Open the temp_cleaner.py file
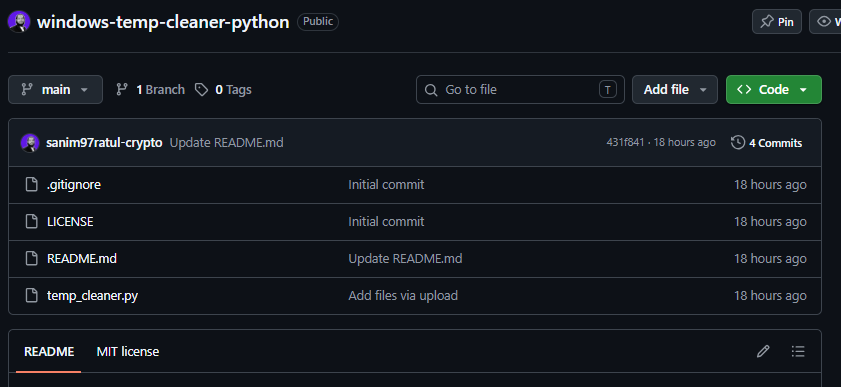The image size is (841, 387). click(x=93, y=295)
